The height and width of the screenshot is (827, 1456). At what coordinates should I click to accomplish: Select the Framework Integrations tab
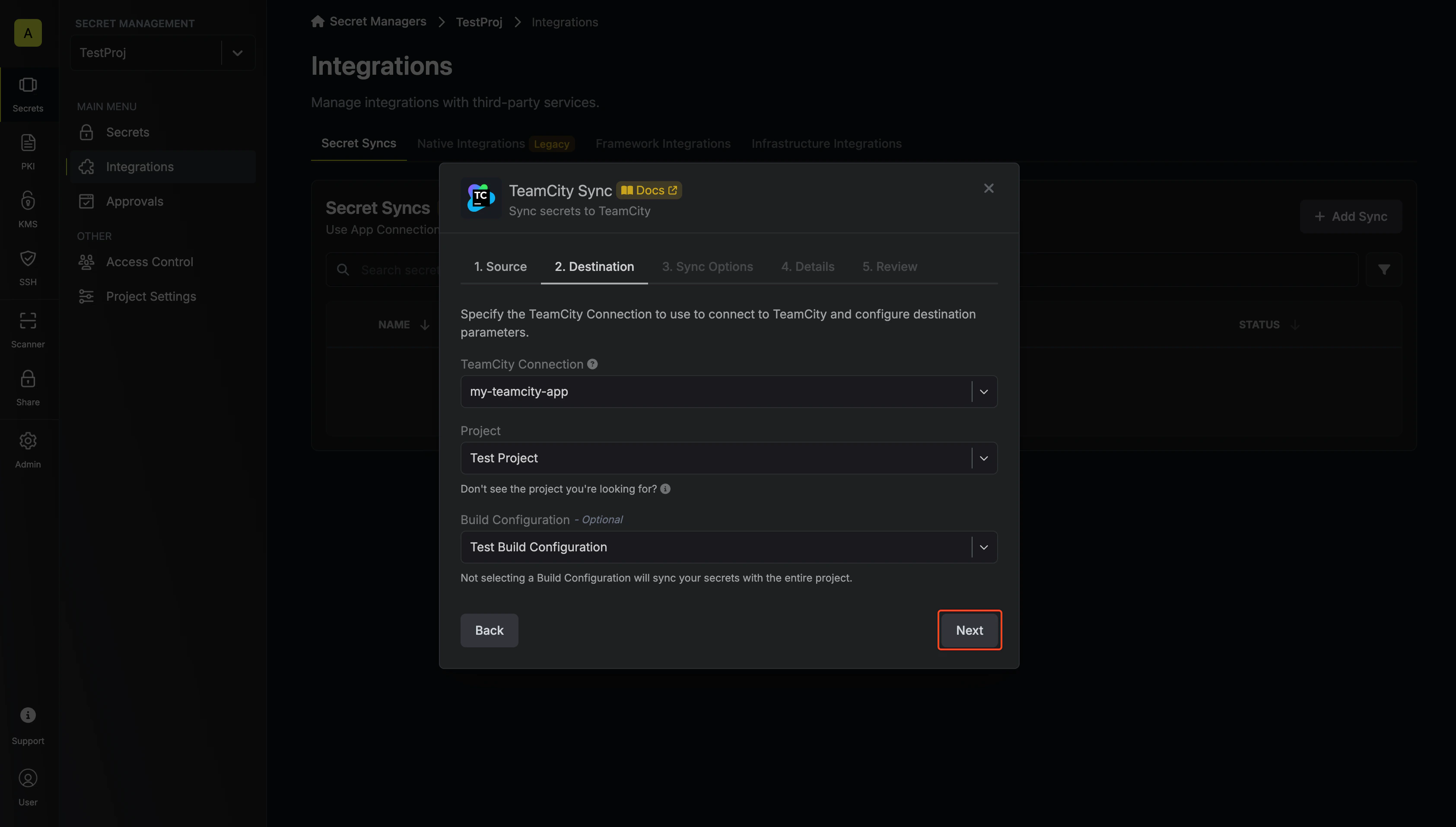point(663,144)
